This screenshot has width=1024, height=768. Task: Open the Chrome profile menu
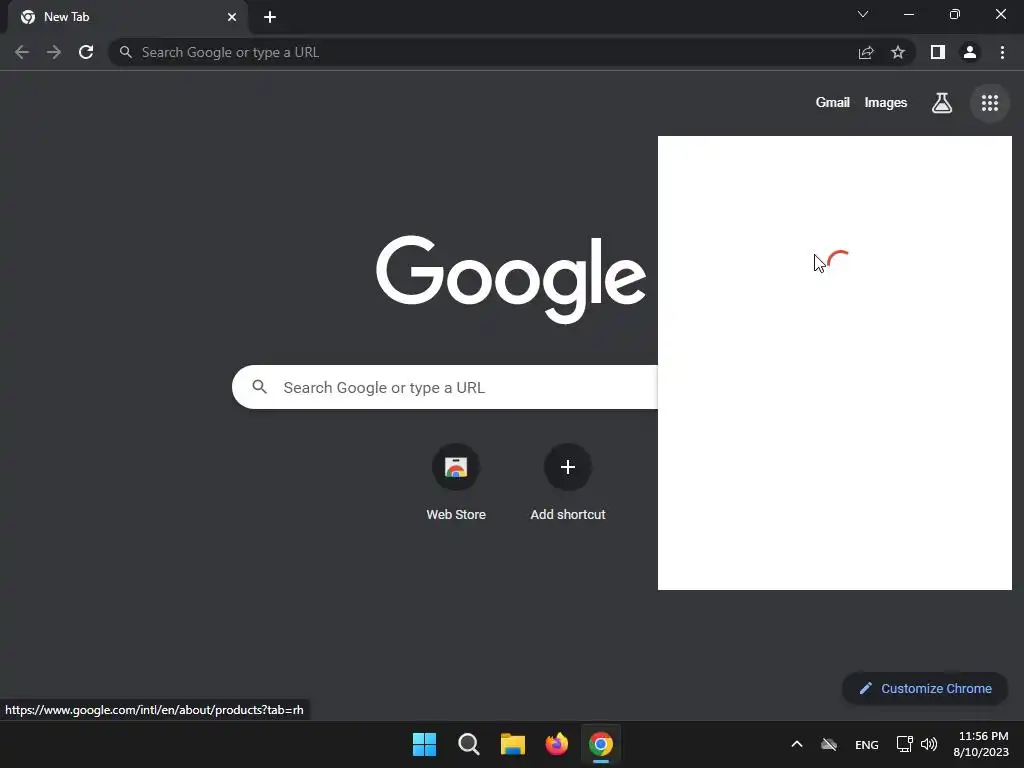pos(970,52)
